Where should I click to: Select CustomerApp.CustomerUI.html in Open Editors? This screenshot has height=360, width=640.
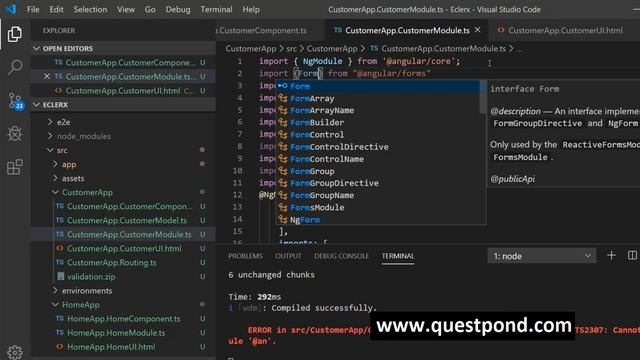(123, 91)
